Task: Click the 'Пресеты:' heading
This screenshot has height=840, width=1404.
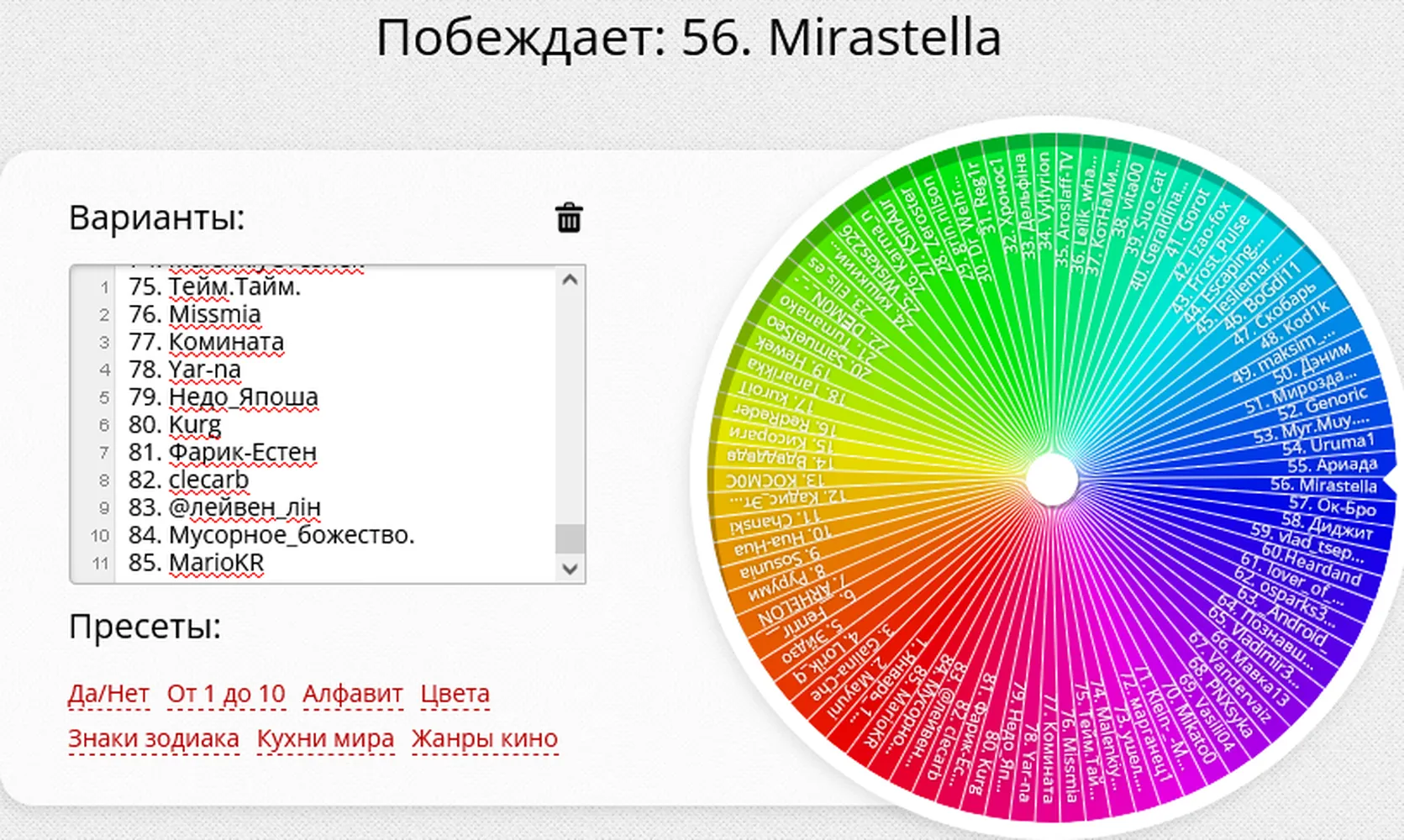Action: coord(145,627)
